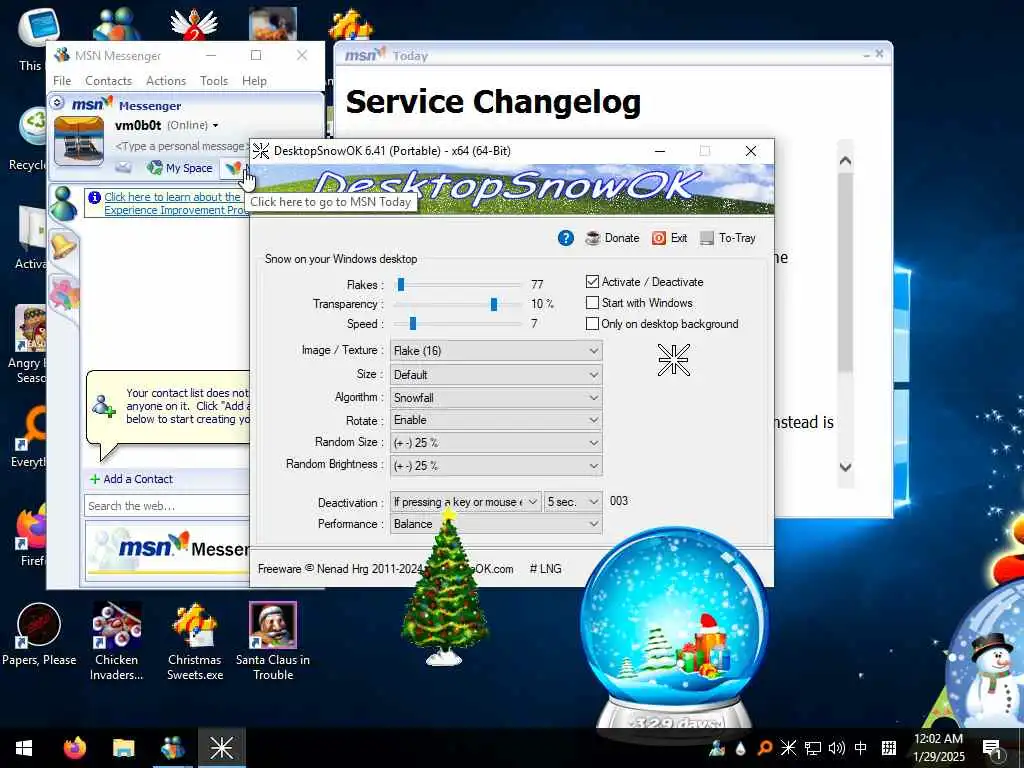1024x768 pixels.
Task: Open the DesktopSnowOK help question-mark icon
Action: pos(566,238)
